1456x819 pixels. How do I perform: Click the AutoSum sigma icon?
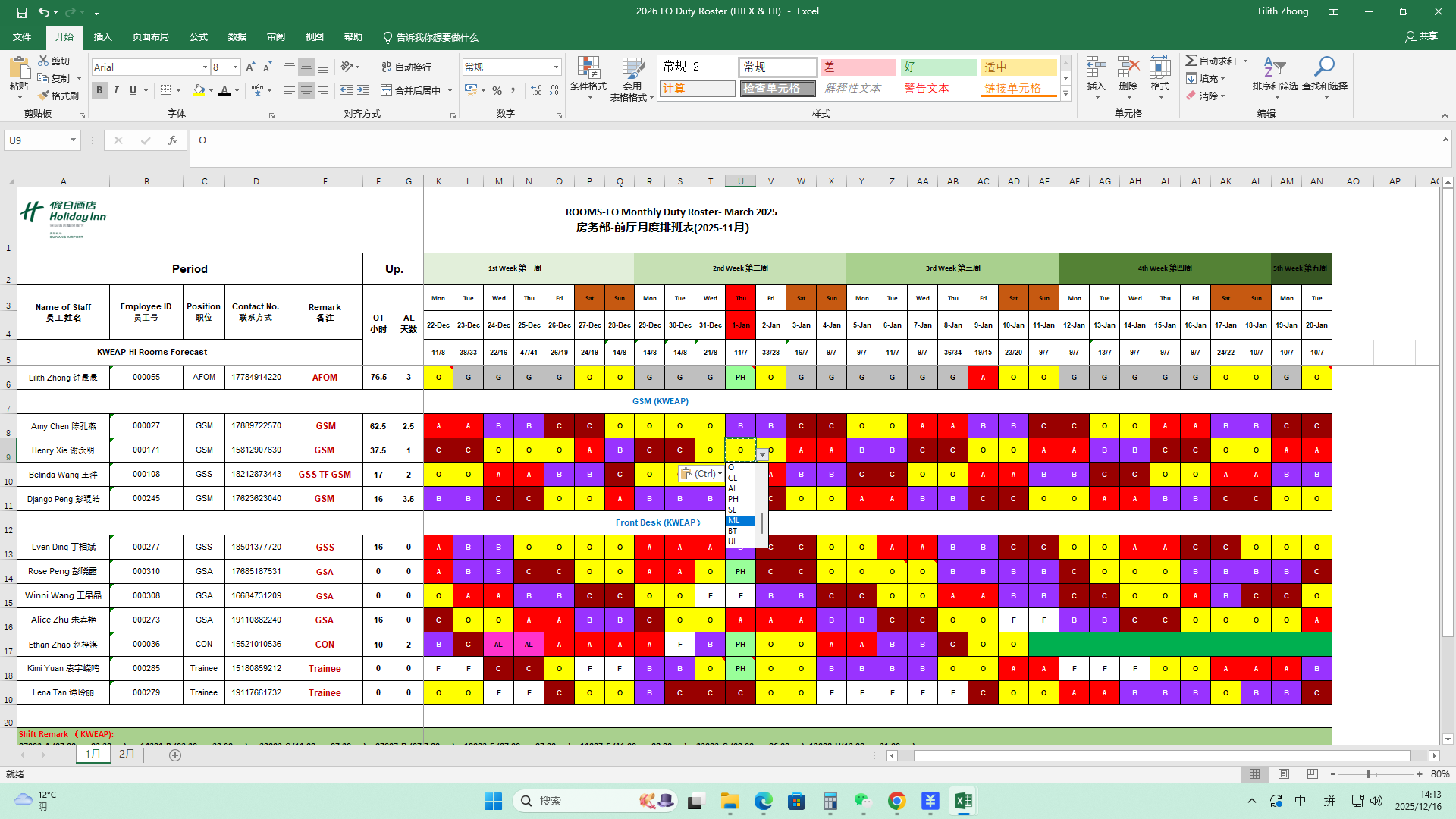pos(1191,61)
